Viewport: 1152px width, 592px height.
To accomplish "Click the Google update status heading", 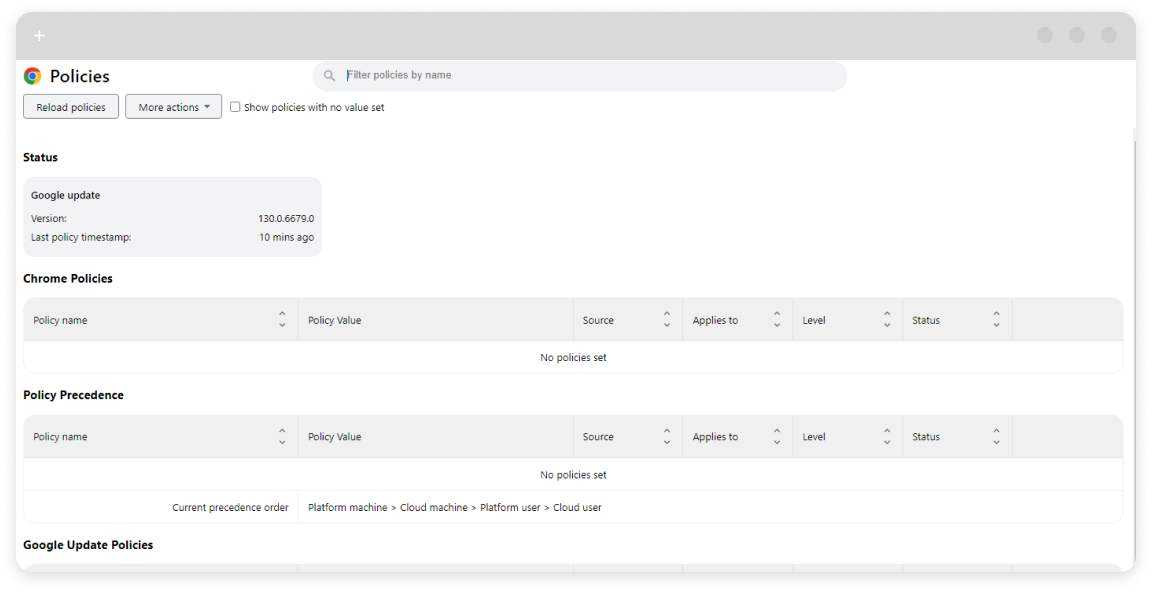I will (x=65, y=195).
